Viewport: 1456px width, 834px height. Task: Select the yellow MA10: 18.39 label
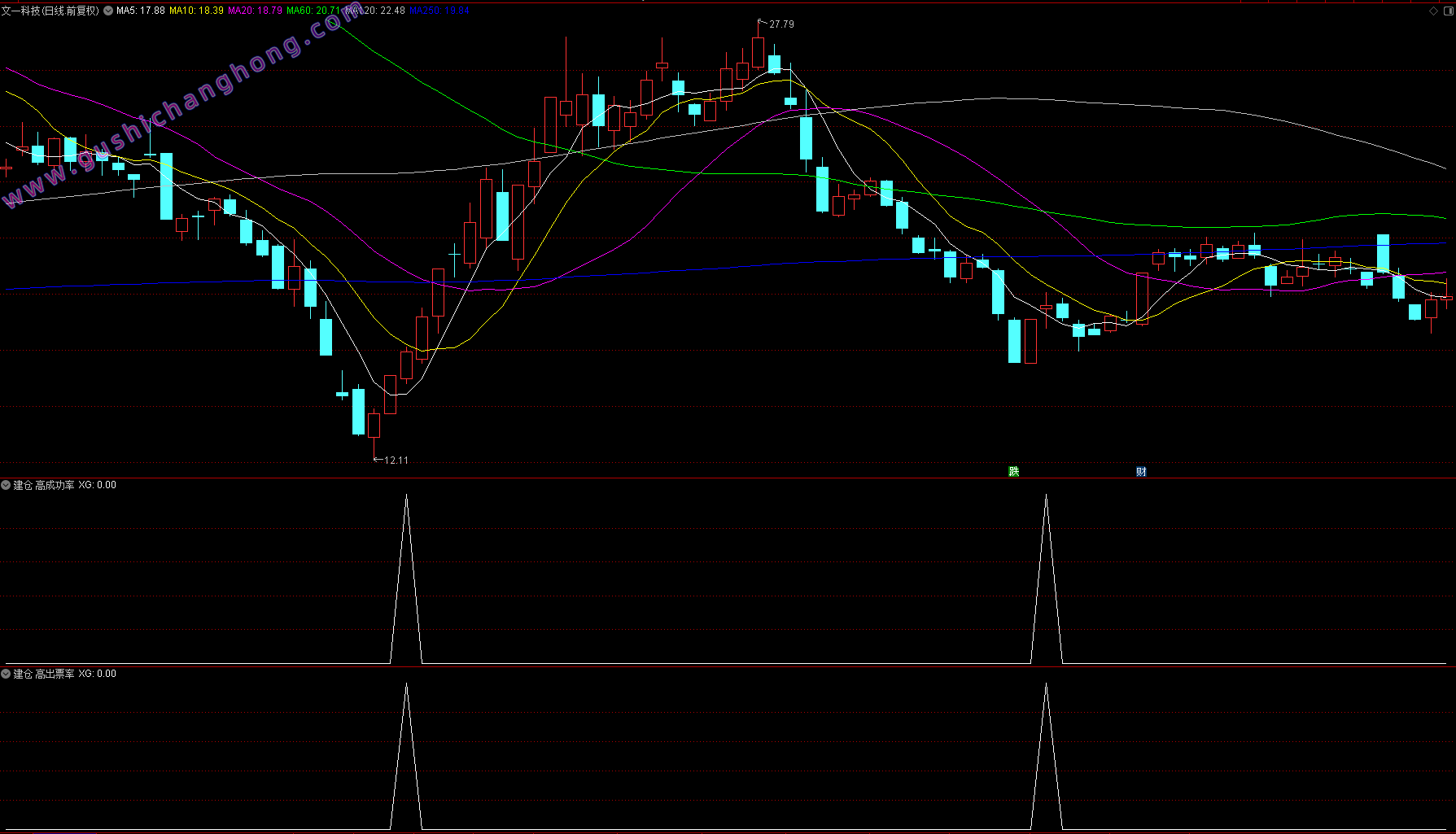click(x=196, y=11)
